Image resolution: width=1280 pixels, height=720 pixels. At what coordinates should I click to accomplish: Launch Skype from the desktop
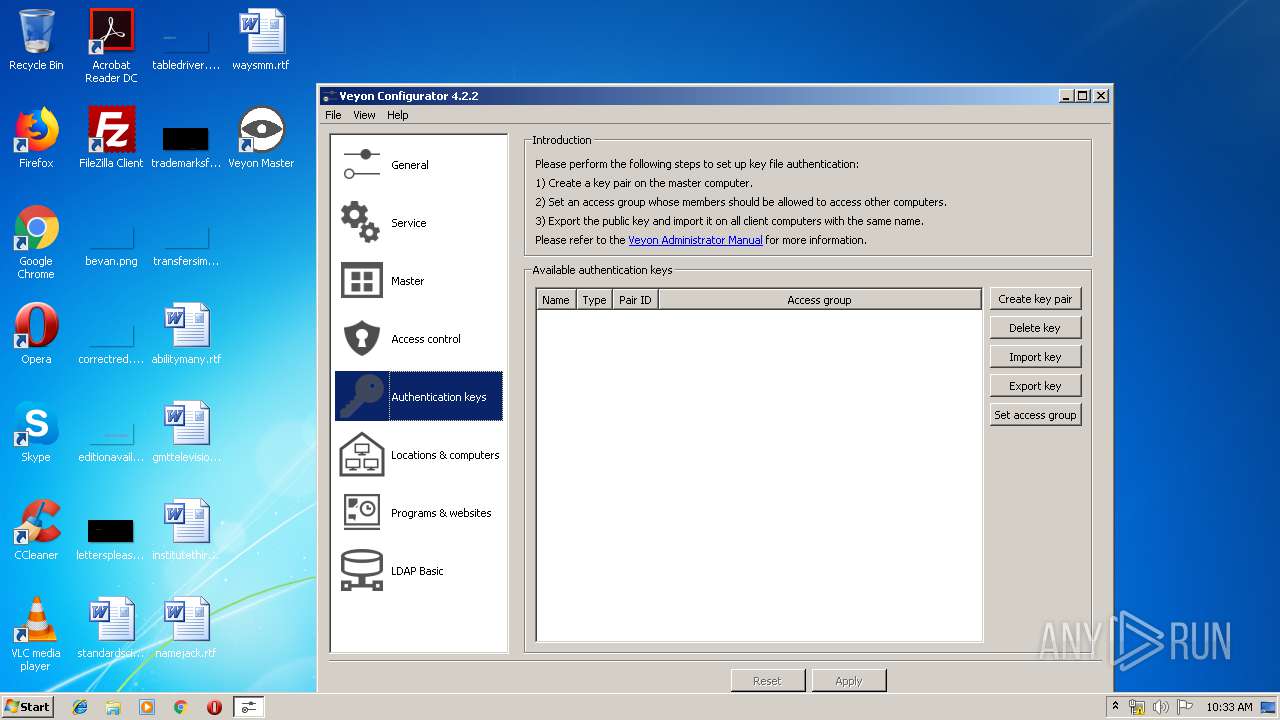(x=36, y=432)
